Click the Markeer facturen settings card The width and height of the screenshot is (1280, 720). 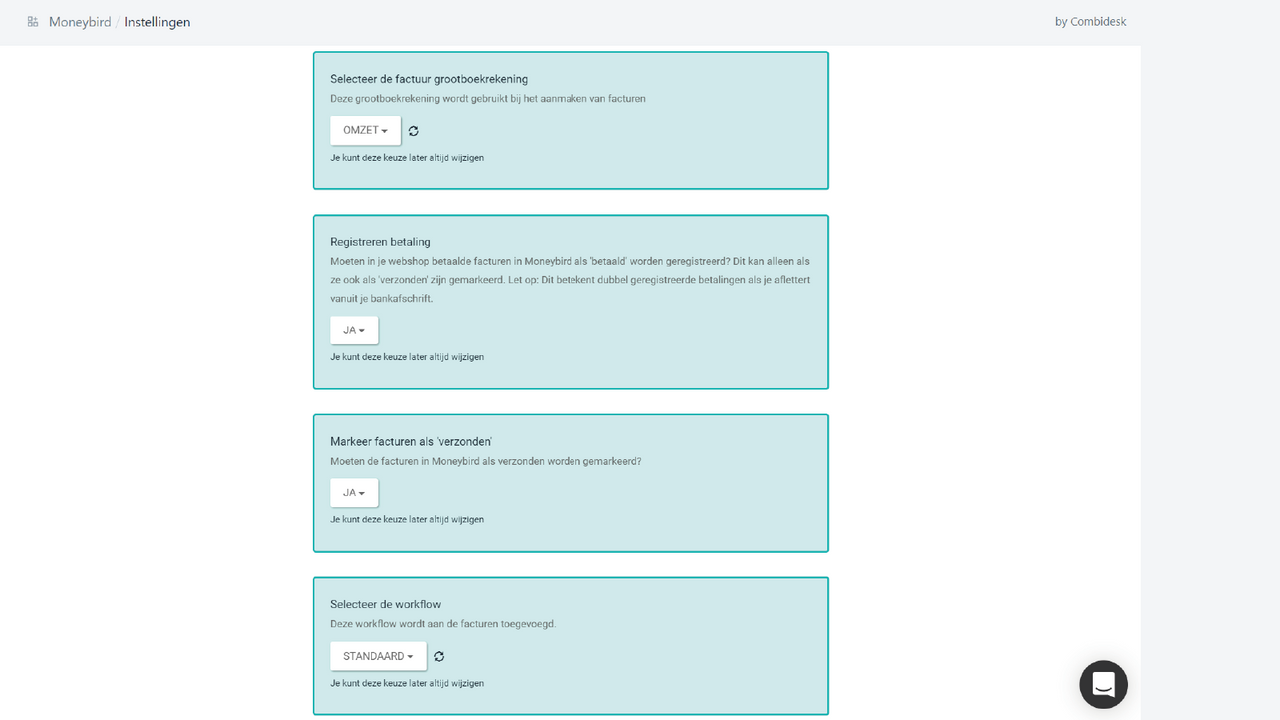click(x=571, y=483)
